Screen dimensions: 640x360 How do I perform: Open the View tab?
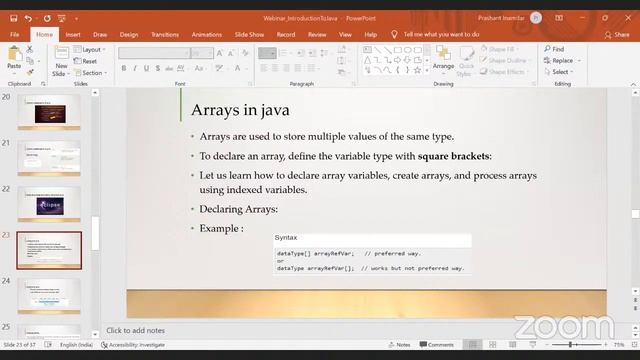tap(345, 35)
